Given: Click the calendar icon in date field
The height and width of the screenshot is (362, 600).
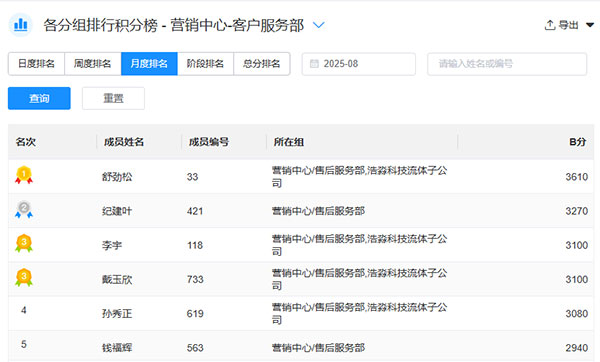Looking at the screenshot, I should tap(314, 64).
